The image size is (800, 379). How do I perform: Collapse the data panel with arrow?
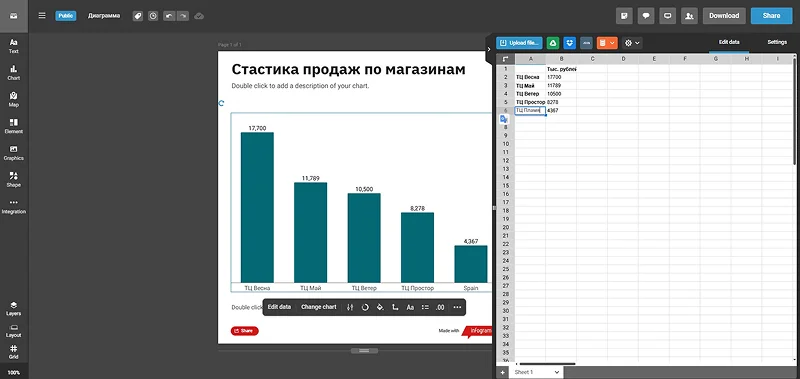point(489,49)
